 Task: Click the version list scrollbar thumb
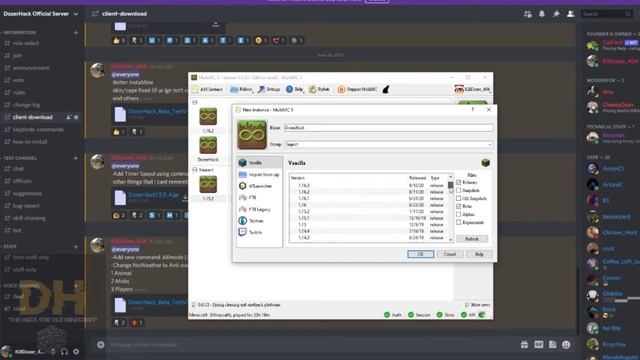[451, 186]
